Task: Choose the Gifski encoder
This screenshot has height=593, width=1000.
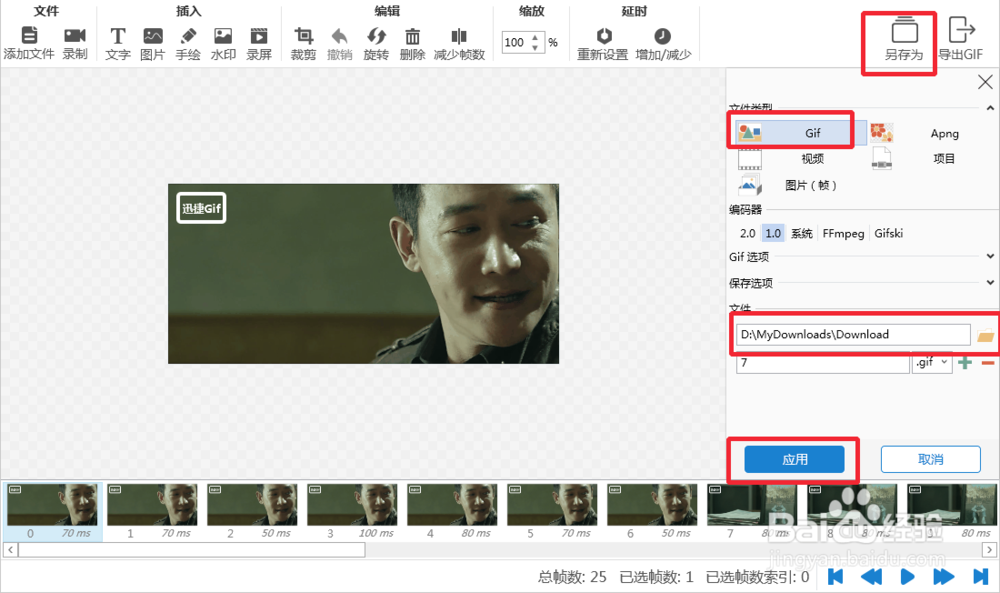Action: pos(888,233)
